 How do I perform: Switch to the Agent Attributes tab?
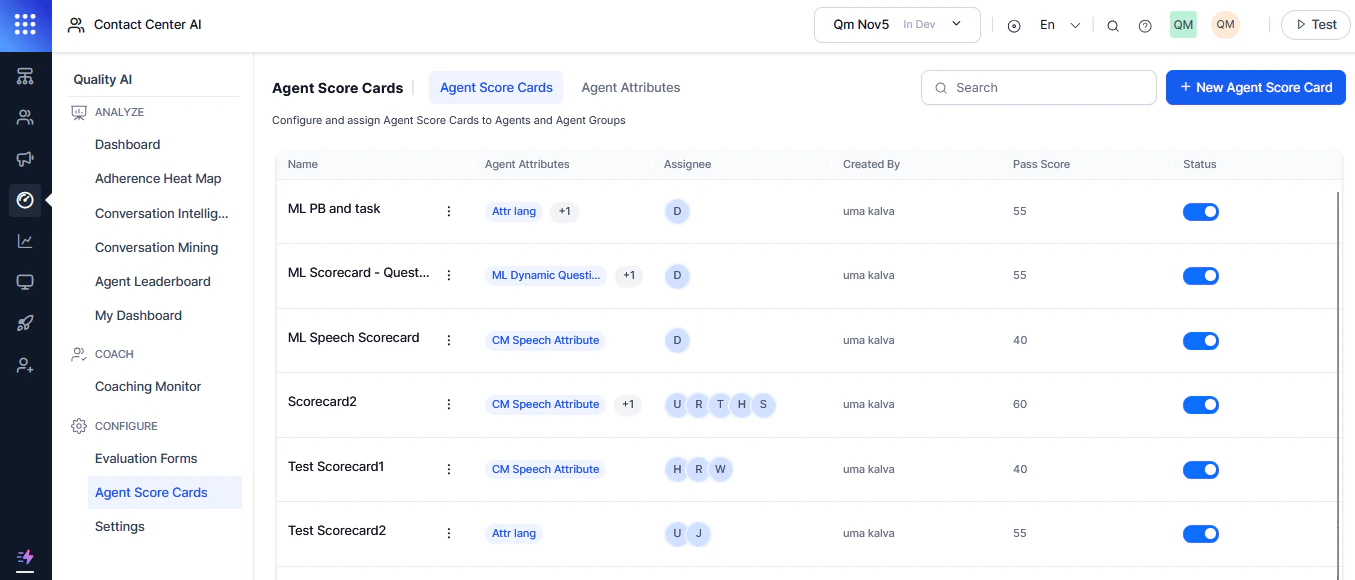pos(630,87)
